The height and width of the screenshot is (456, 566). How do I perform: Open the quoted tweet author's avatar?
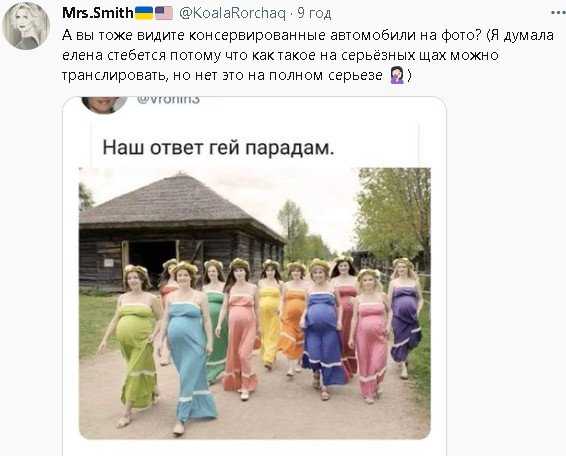pyautogui.click(x=104, y=104)
